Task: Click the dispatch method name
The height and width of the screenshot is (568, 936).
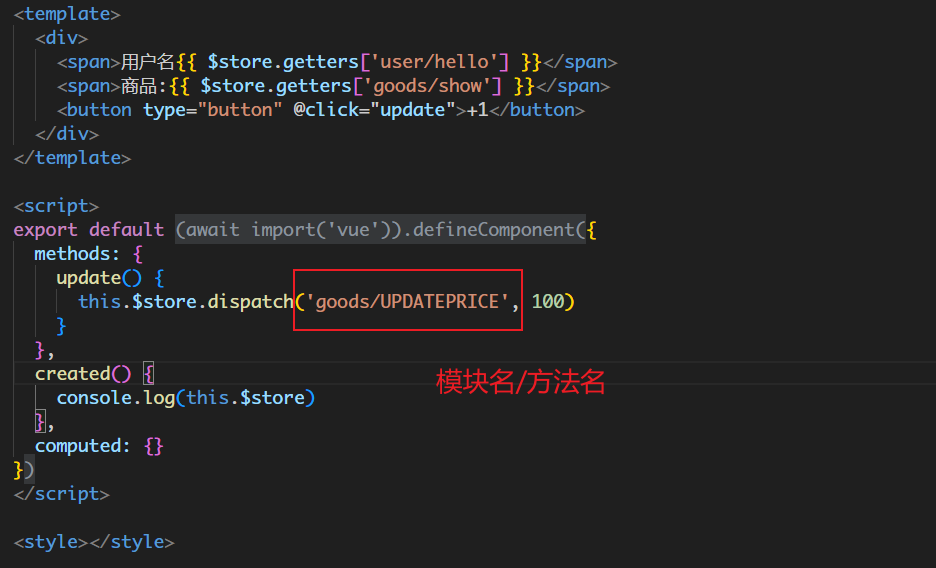Action: coord(250,301)
